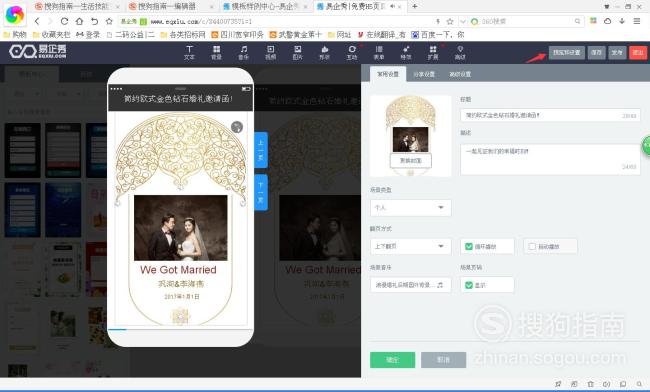Open the 百度一下 bookmark

[438, 35]
